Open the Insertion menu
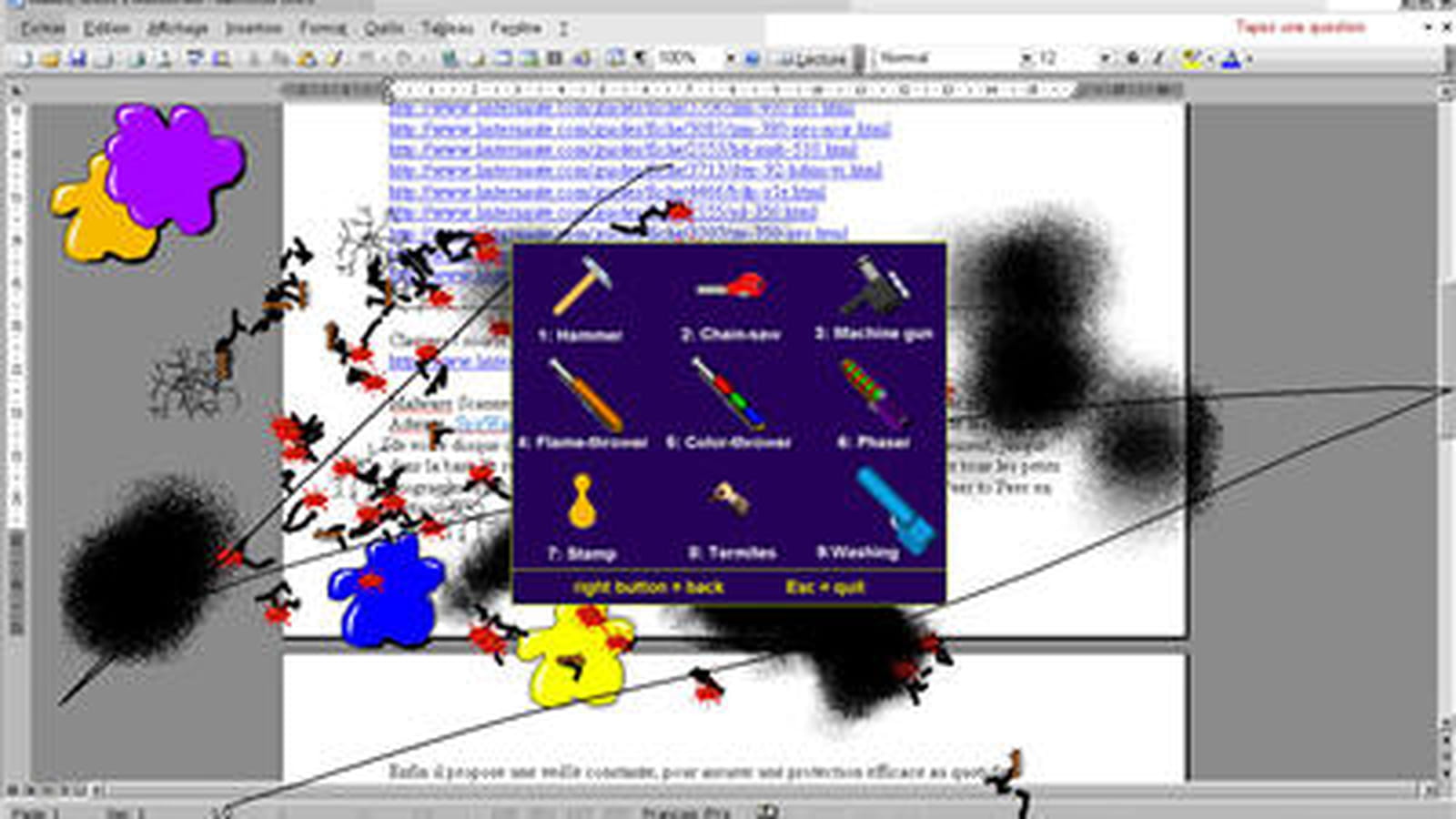1456x819 pixels. point(254,29)
